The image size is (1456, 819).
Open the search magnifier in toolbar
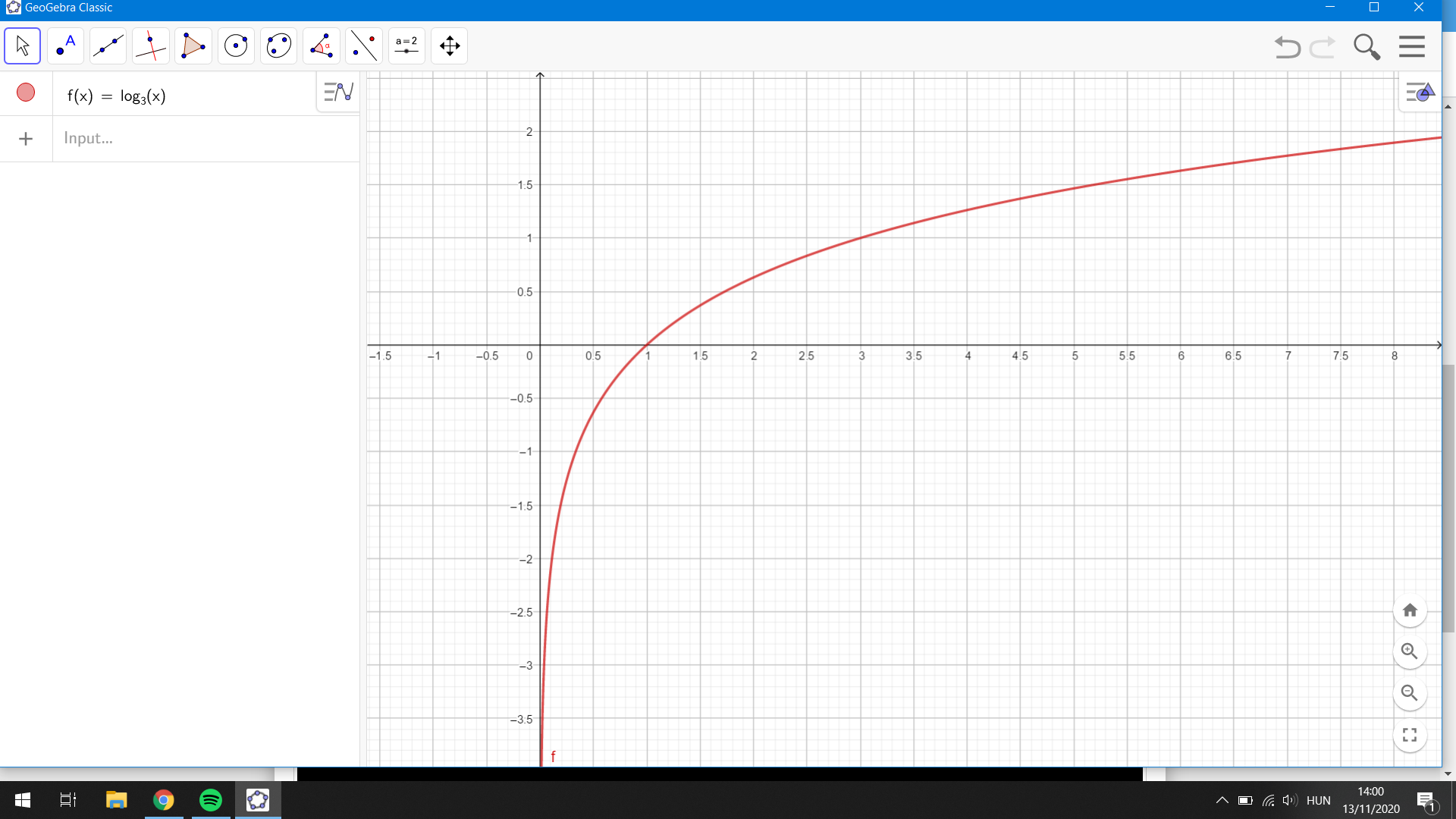pyautogui.click(x=1367, y=47)
